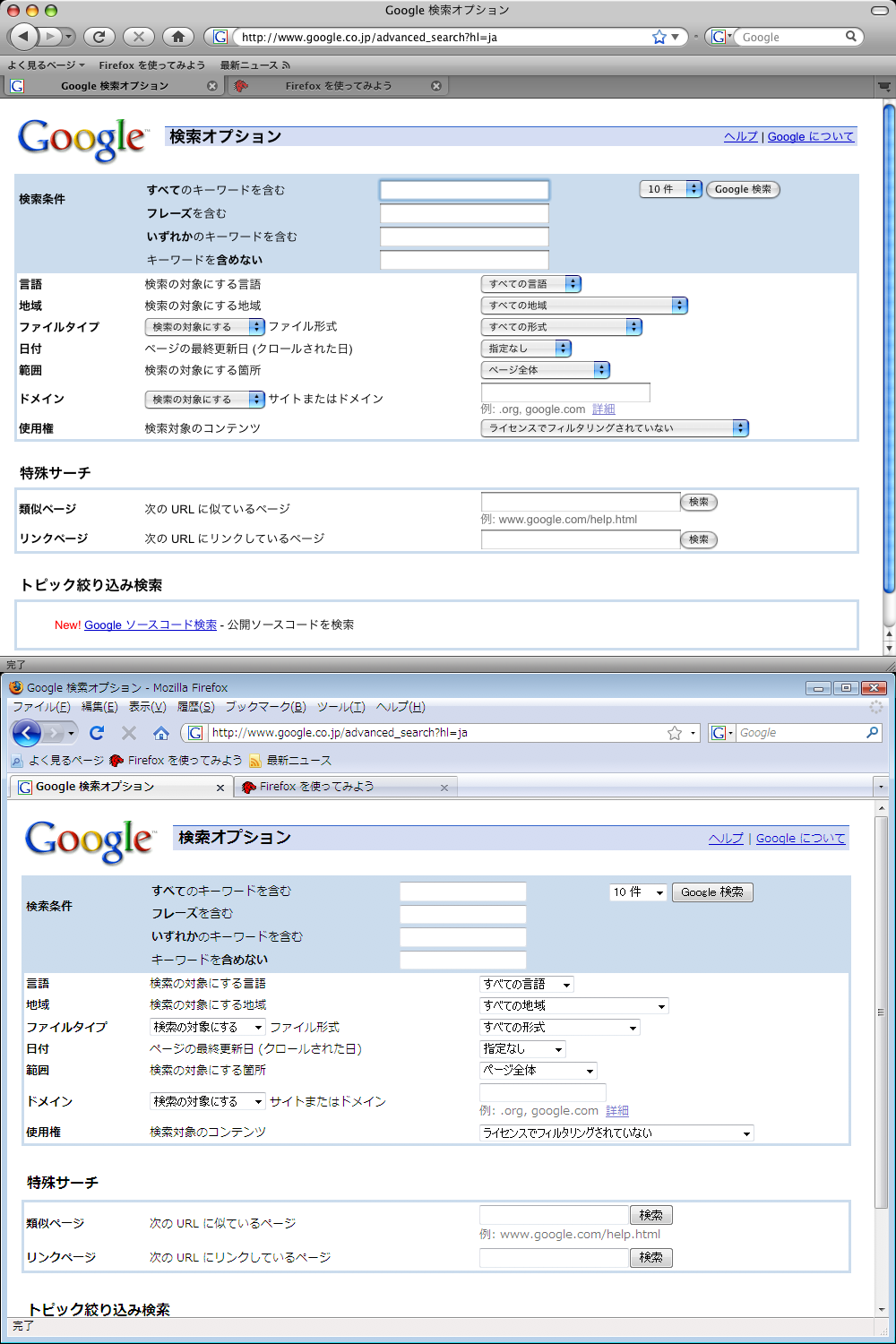Open ファイル(F) menu in Windows Firefox
896x1344 pixels.
41,707
